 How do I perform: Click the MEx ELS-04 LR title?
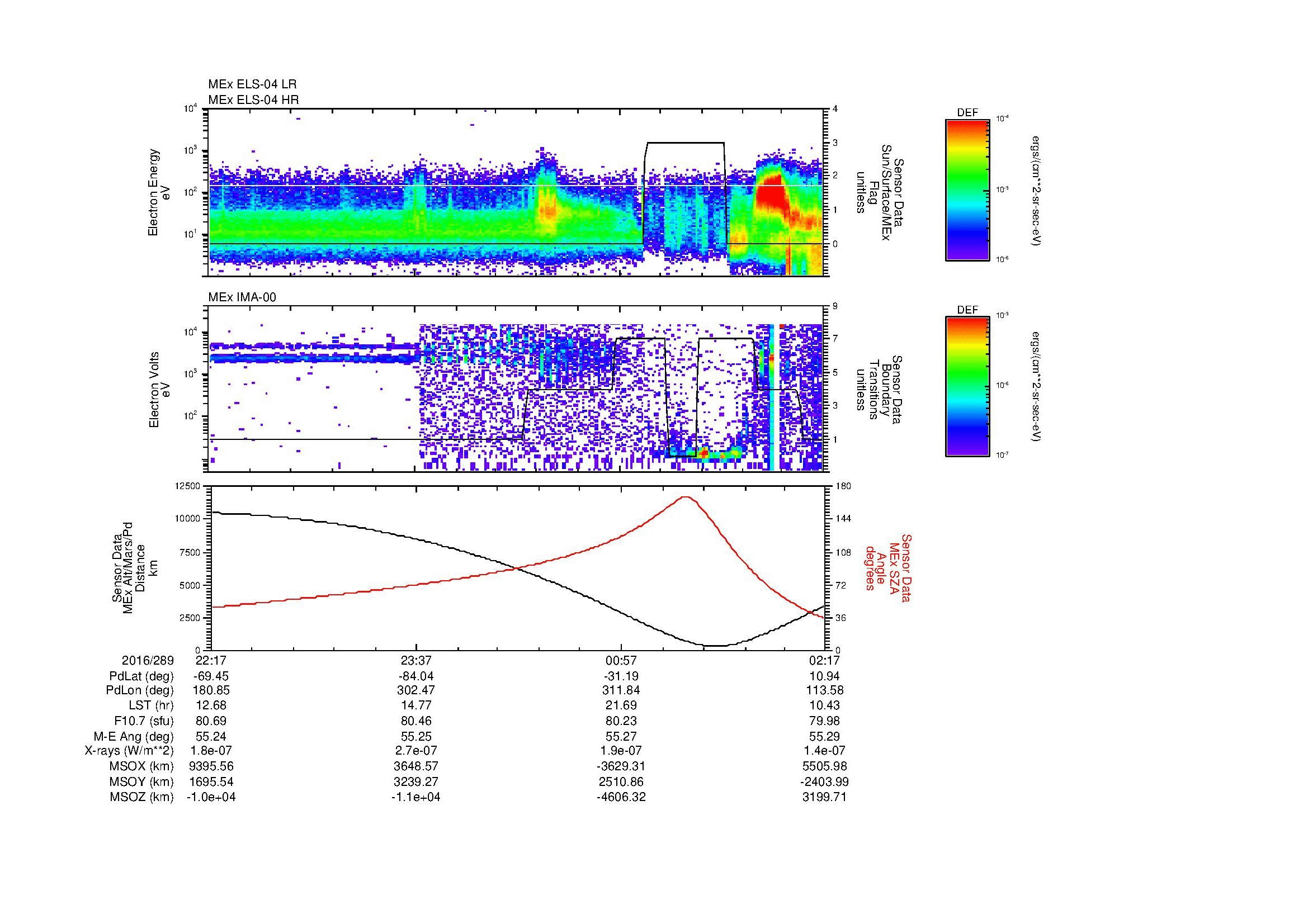pyautogui.click(x=252, y=84)
